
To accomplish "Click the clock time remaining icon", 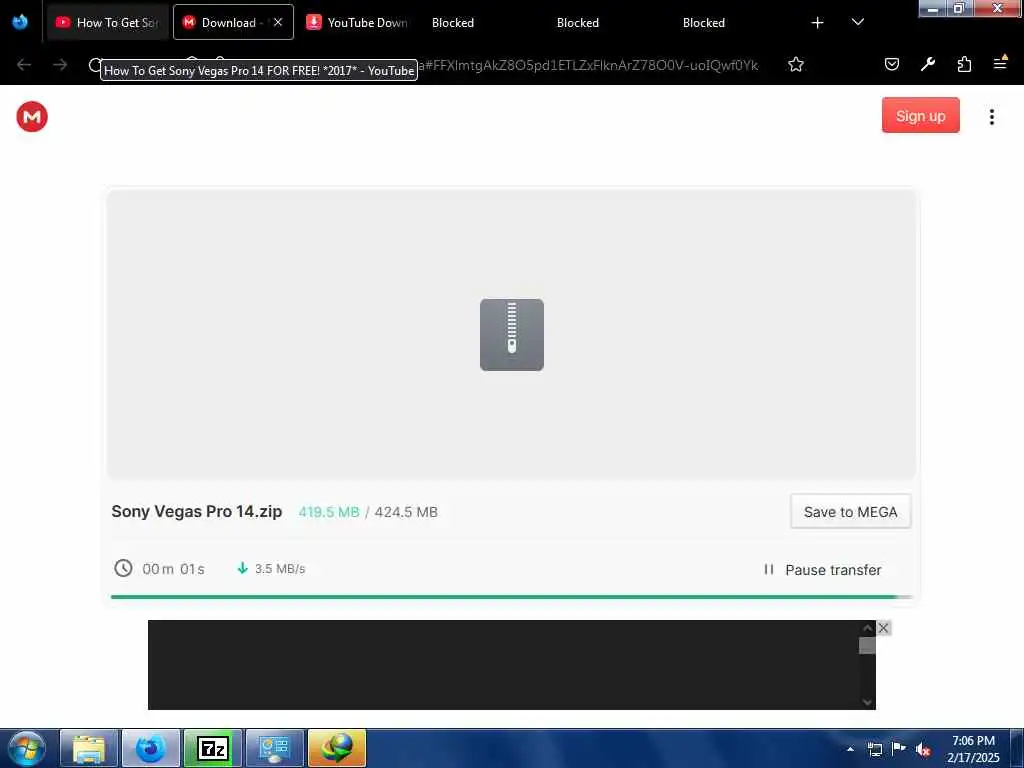I will tap(123, 568).
